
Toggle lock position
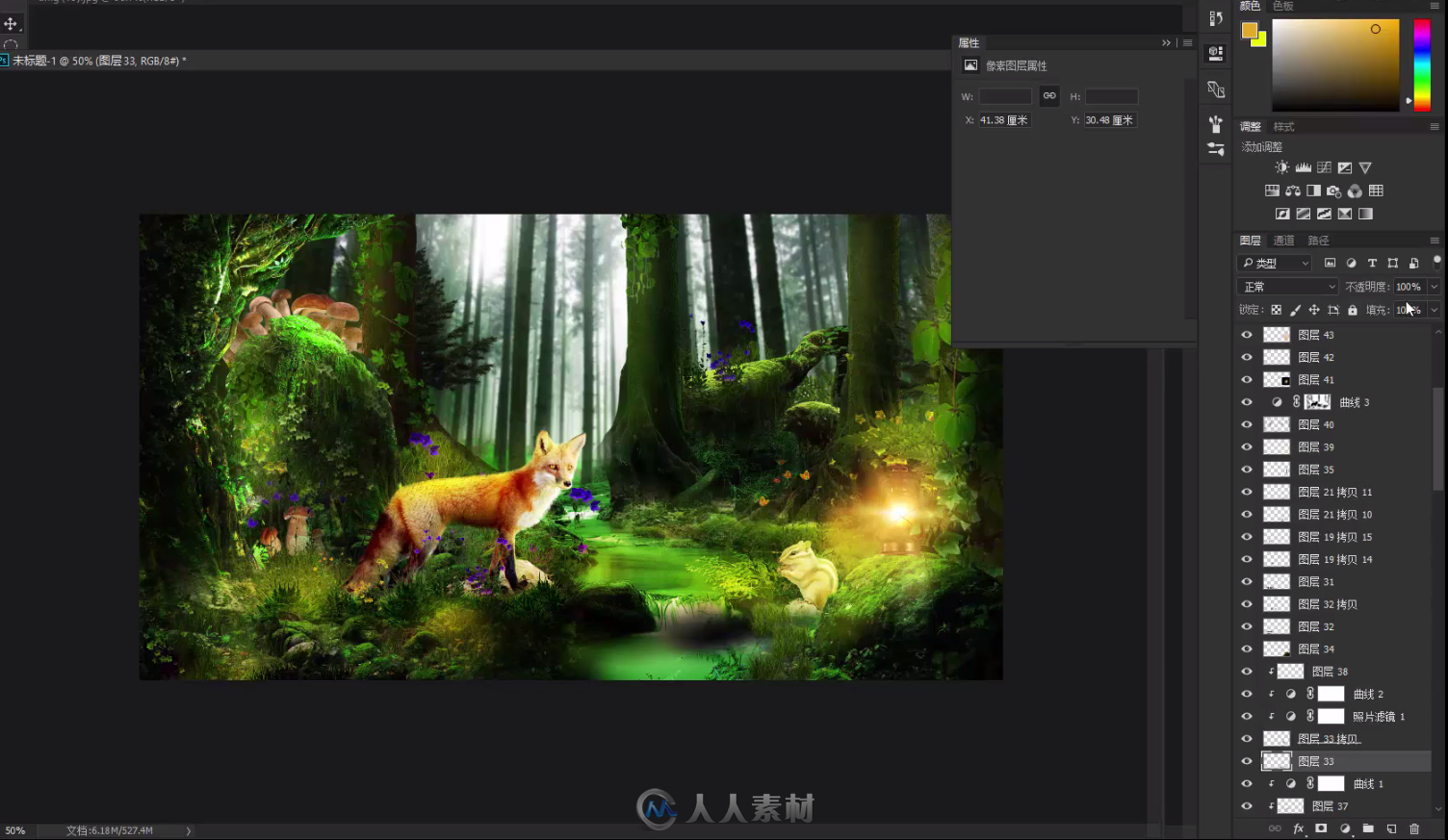coord(1314,310)
